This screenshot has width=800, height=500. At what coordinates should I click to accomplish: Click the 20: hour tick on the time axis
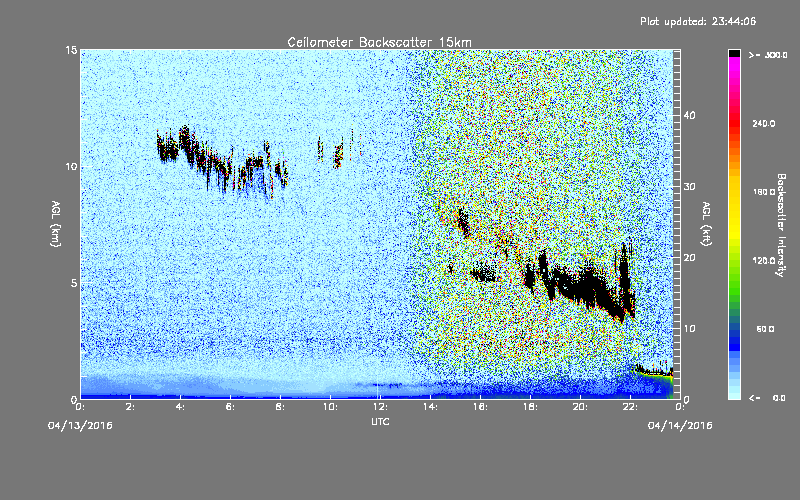point(580,407)
